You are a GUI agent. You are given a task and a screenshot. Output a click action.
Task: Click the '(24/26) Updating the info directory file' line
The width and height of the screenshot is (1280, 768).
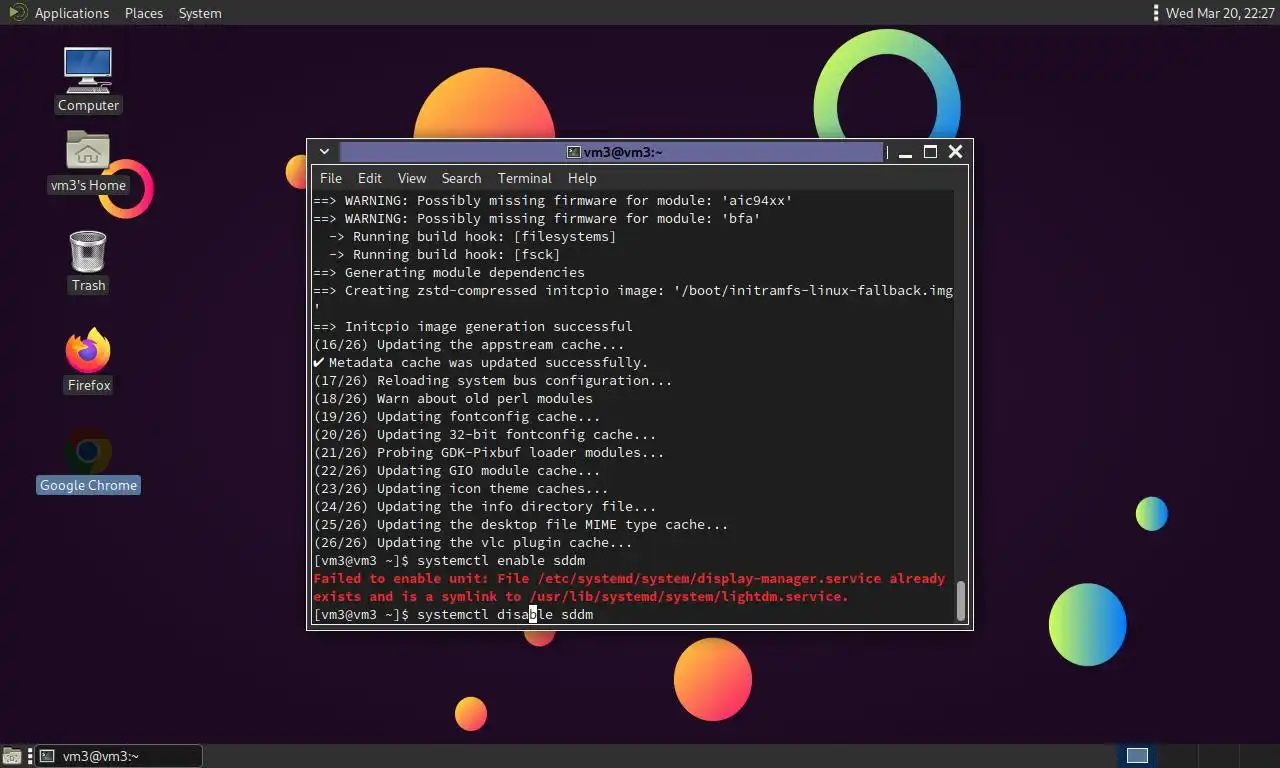coord(485,506)
